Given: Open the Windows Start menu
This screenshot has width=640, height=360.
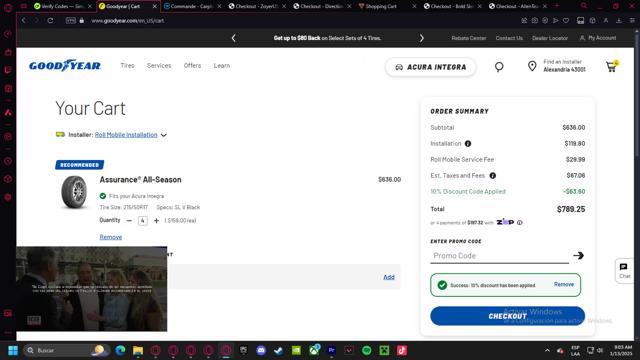Looking at the screenshot, I should (13, 350).
